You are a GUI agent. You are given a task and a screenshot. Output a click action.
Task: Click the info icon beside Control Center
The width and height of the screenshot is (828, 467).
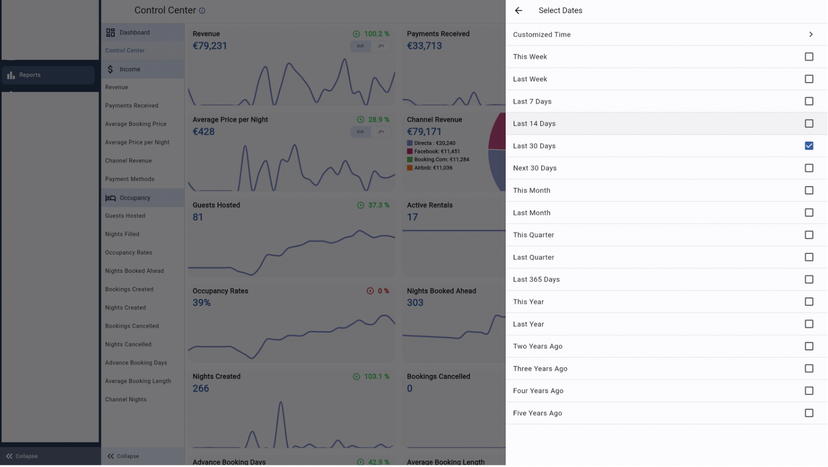(202, 11)
